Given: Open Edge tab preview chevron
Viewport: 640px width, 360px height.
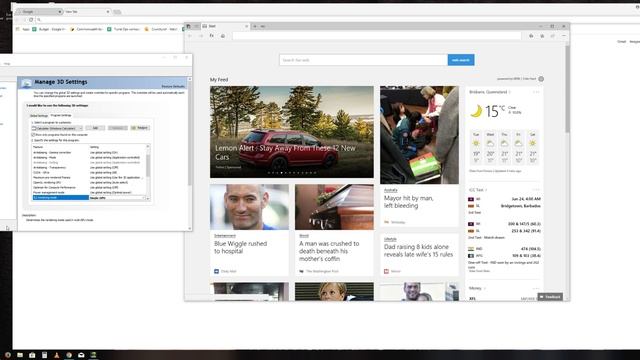Looking at the screenshot, I should (x=263, y=26).
